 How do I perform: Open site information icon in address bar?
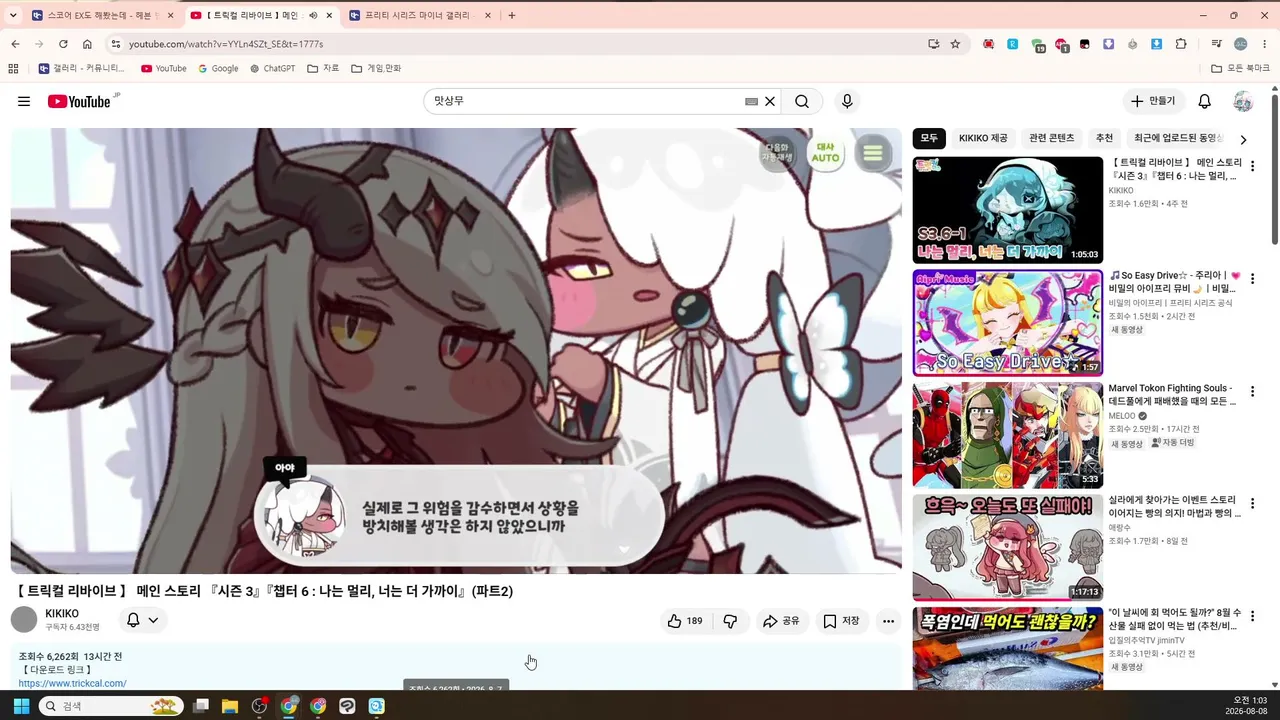point(116,44)
